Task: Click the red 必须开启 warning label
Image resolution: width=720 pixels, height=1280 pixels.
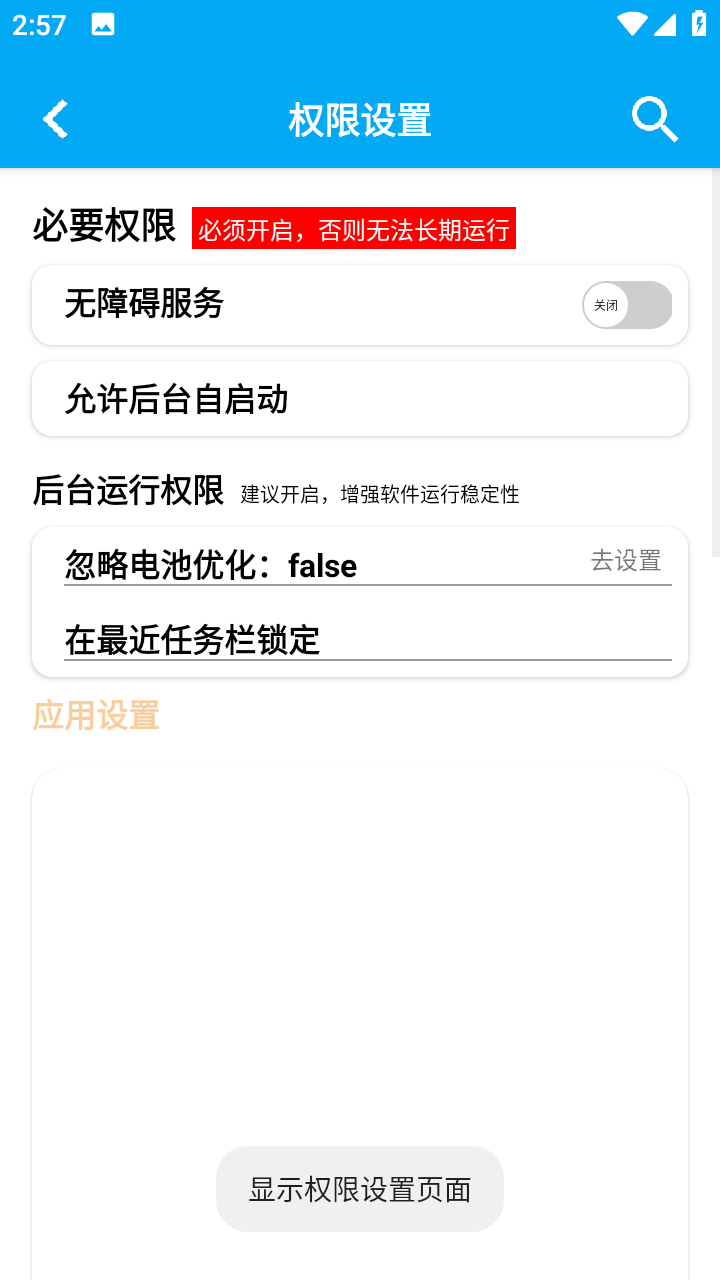Action: pyautogui.click(x=354, y=229)
